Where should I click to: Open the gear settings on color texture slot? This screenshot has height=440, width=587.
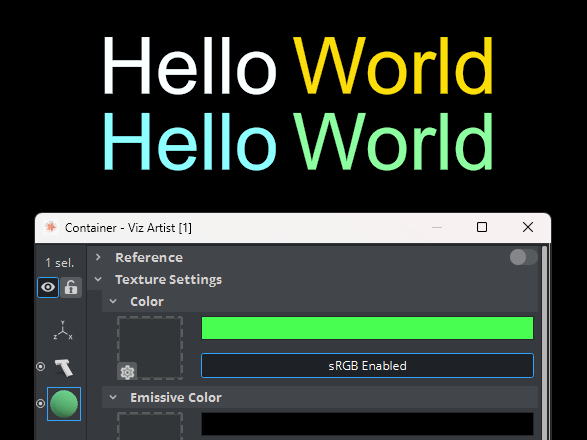coord(127,372)
